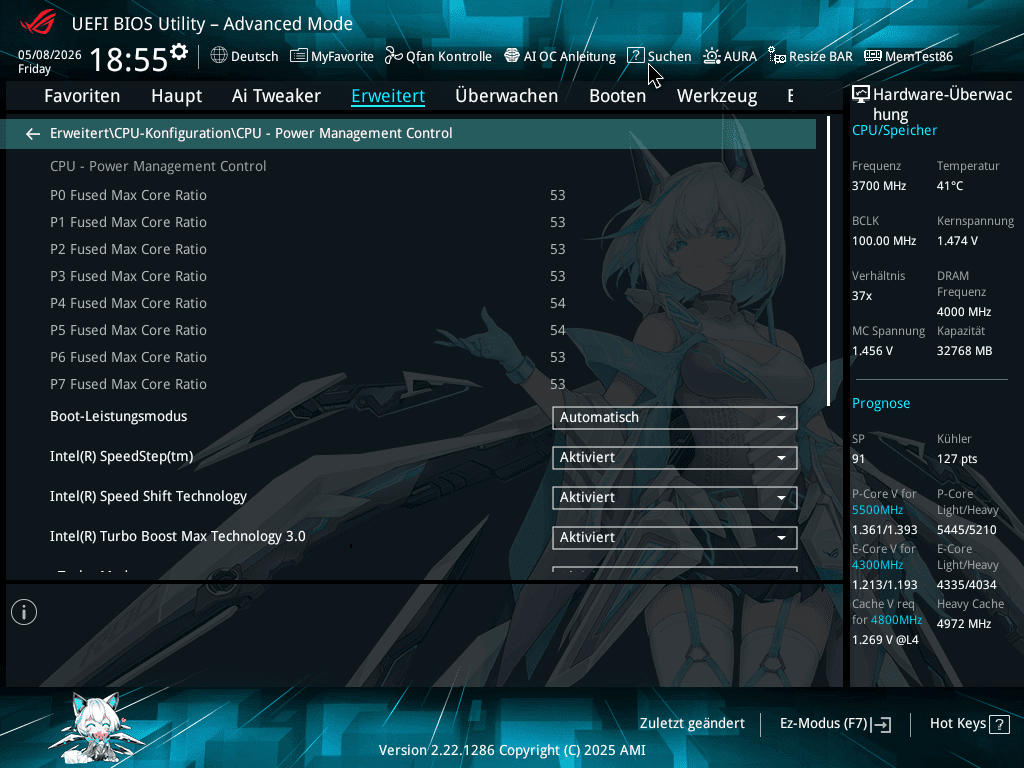Image resolution: width=1024 pixels, height=768 pixels.
Task: Click the info circle icon
Action: pyautogui.click(x=24, y=612)
